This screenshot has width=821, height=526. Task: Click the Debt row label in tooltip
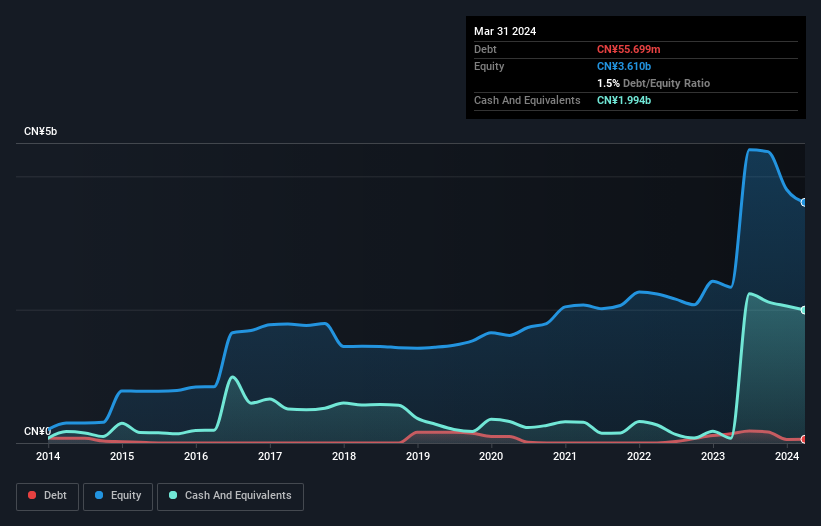485,49
